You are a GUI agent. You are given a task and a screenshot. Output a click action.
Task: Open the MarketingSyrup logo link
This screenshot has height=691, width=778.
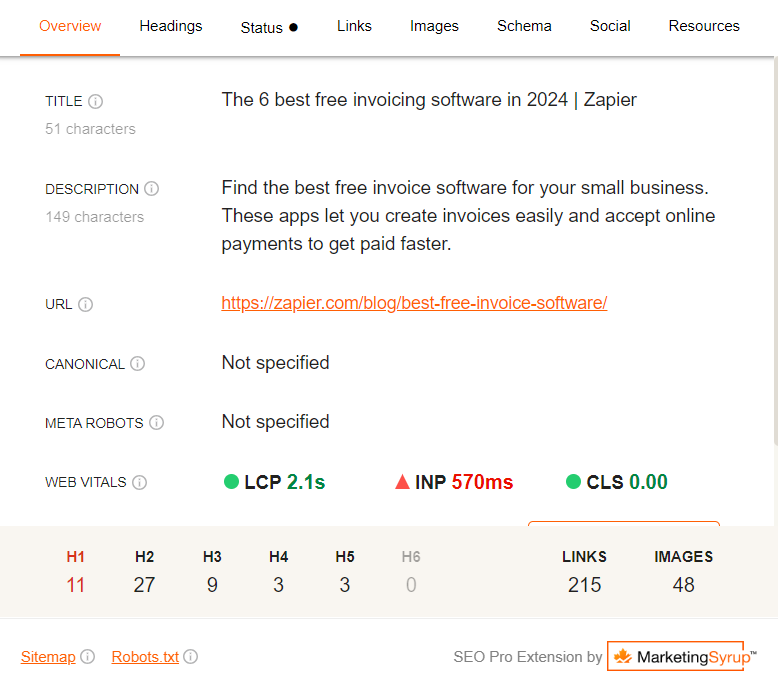click(676, 657)
